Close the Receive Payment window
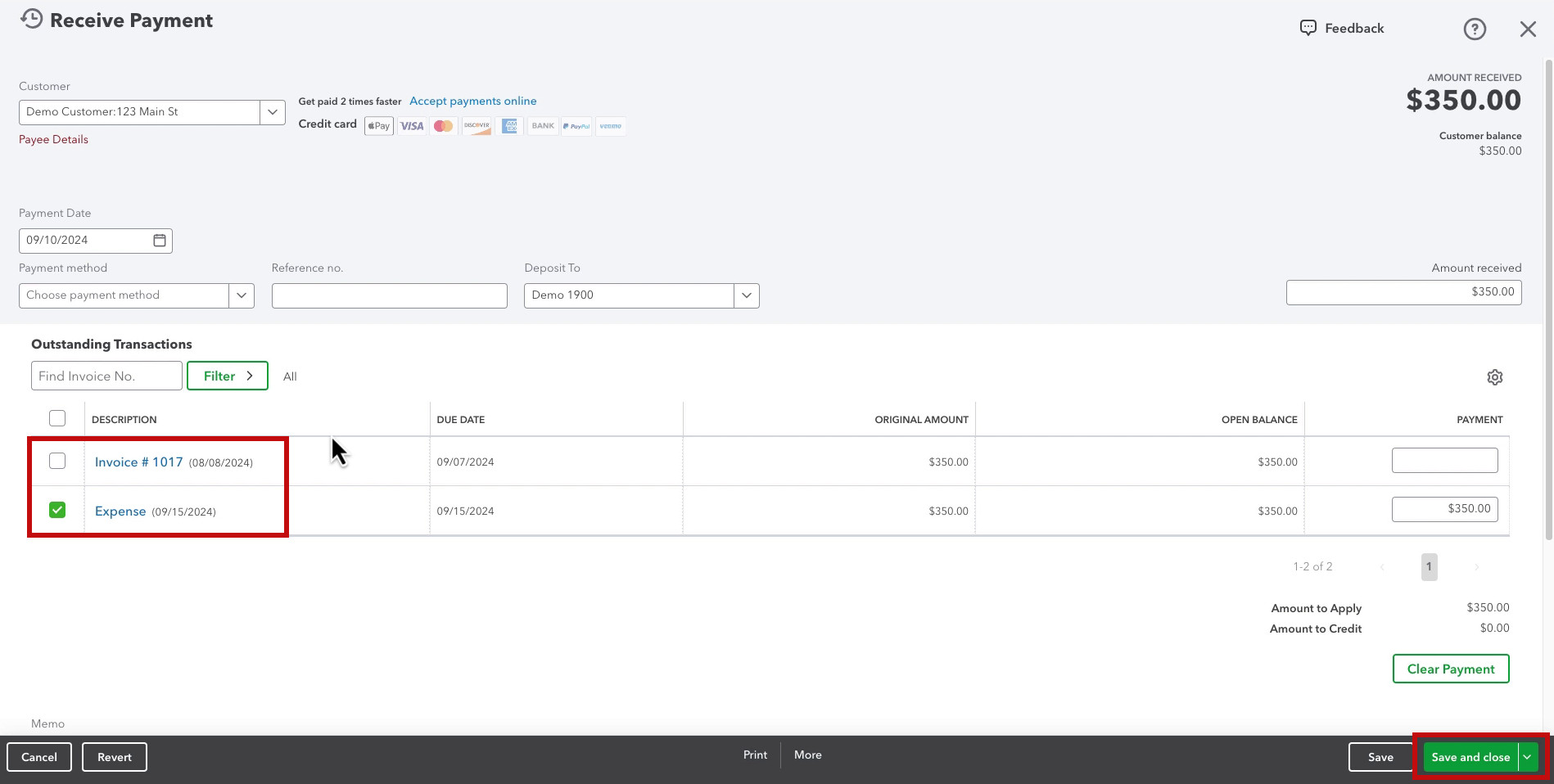Image resolution: width=1554 pixels, height=784 pixels. point(1528,29)
